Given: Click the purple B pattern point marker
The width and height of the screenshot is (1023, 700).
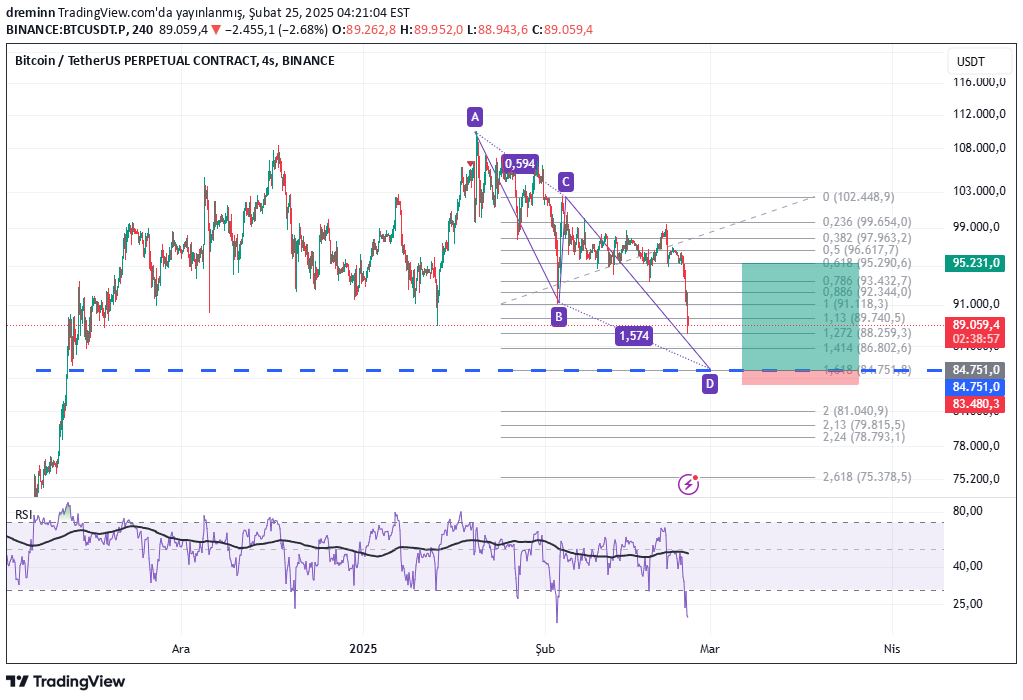Looking at the screenshot, I should (x=559, y=317).
